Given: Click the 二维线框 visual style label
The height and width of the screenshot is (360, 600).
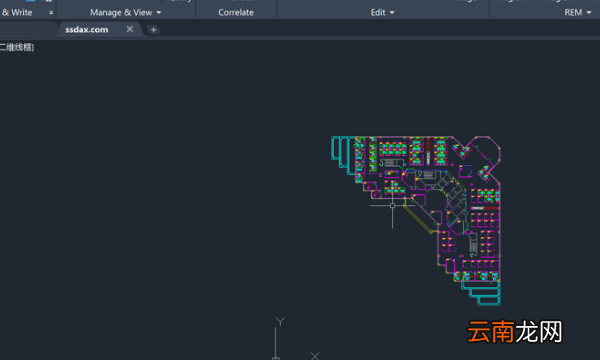Looking at the screenshot, I should pyautogui.click(x=16, y=47).
